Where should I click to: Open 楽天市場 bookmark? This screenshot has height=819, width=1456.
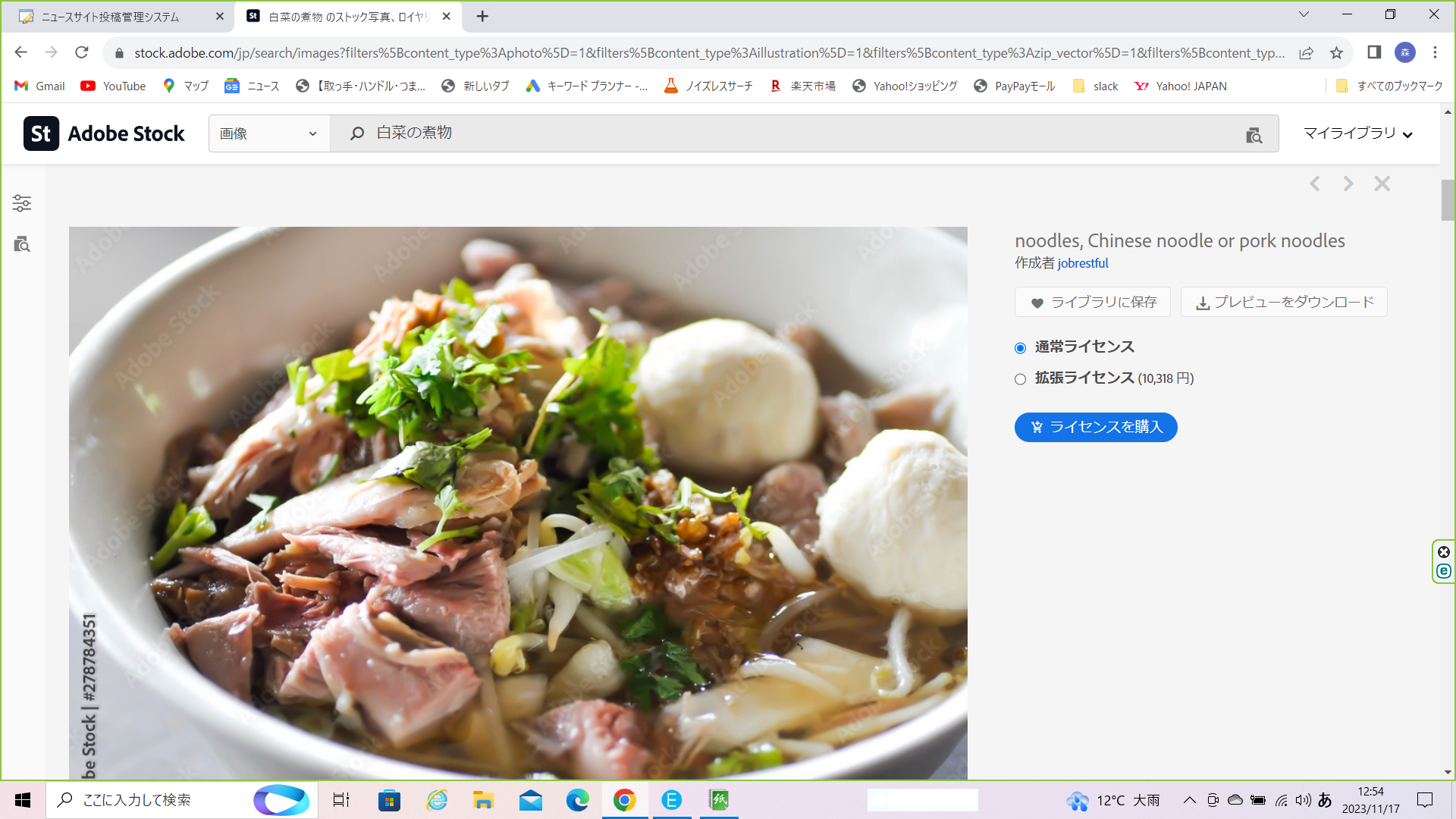(x=802, y=86)
